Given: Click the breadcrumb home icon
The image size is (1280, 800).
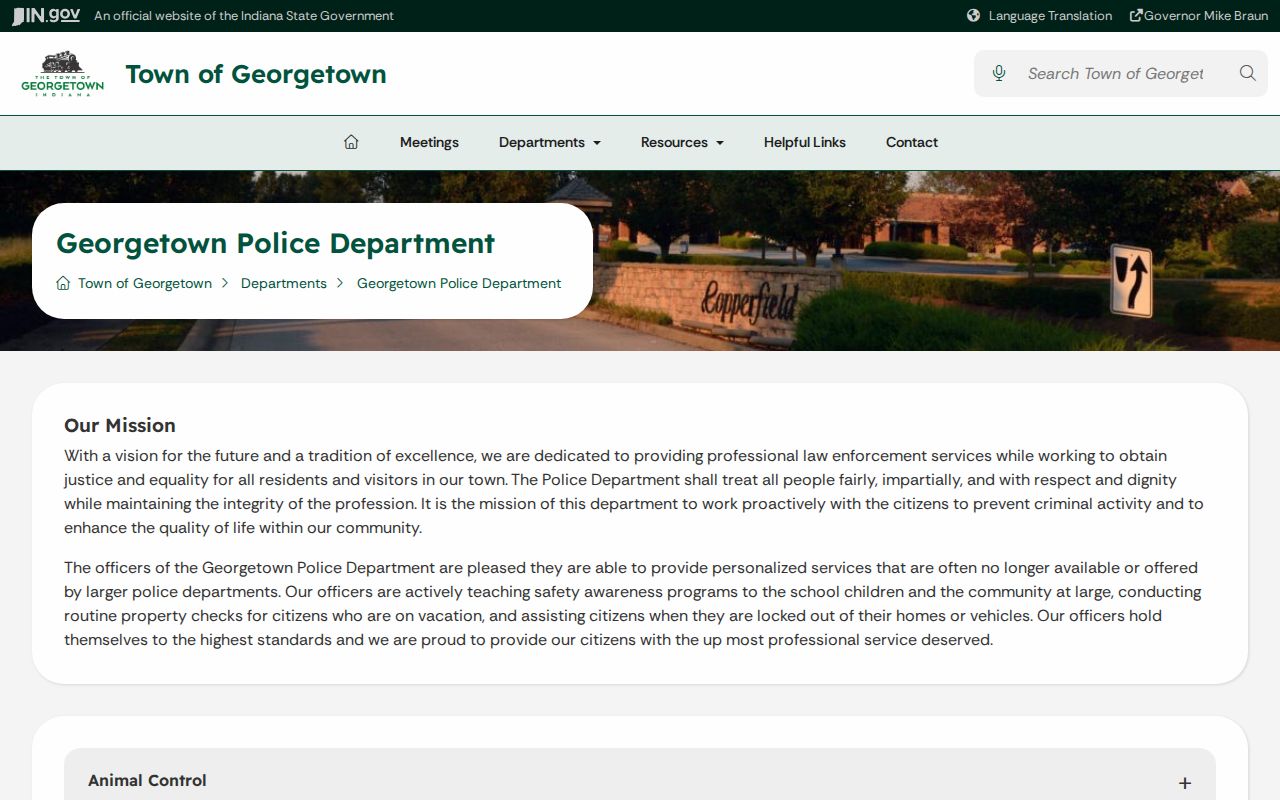Looking at the screenshot, I should (63, 283).
